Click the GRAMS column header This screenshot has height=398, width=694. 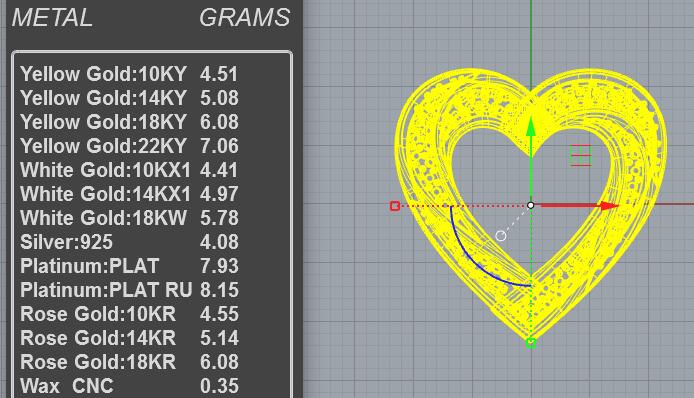point(244,18)
